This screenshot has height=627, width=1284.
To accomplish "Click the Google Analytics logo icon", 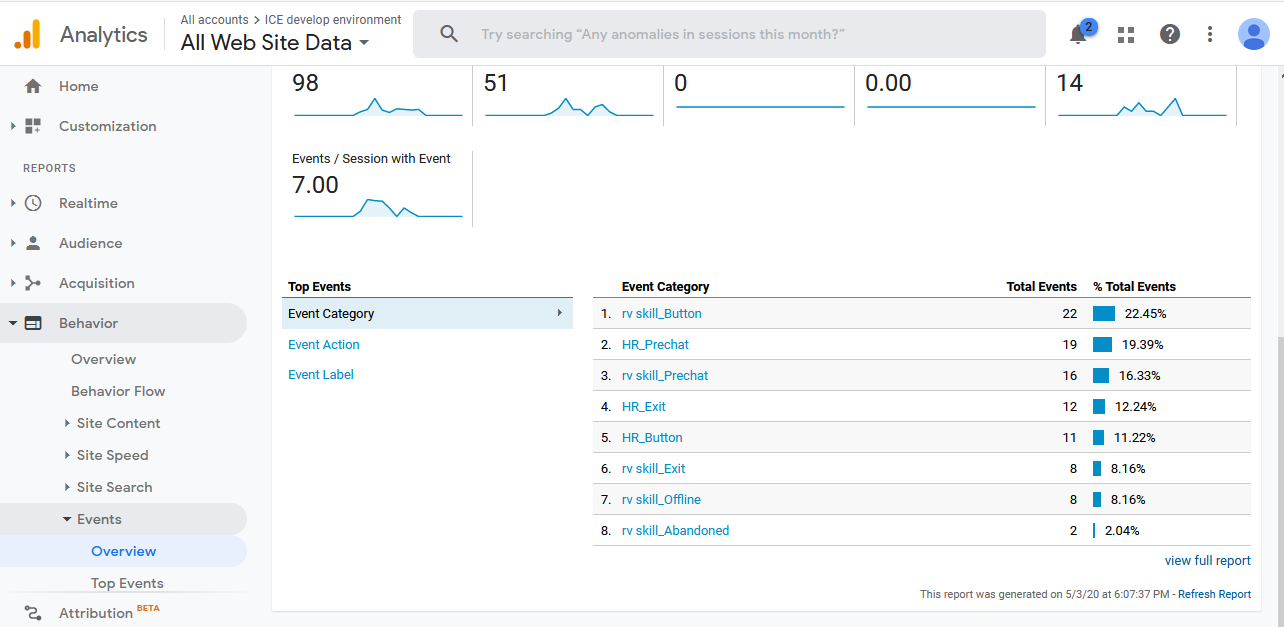I will point(27,34).
